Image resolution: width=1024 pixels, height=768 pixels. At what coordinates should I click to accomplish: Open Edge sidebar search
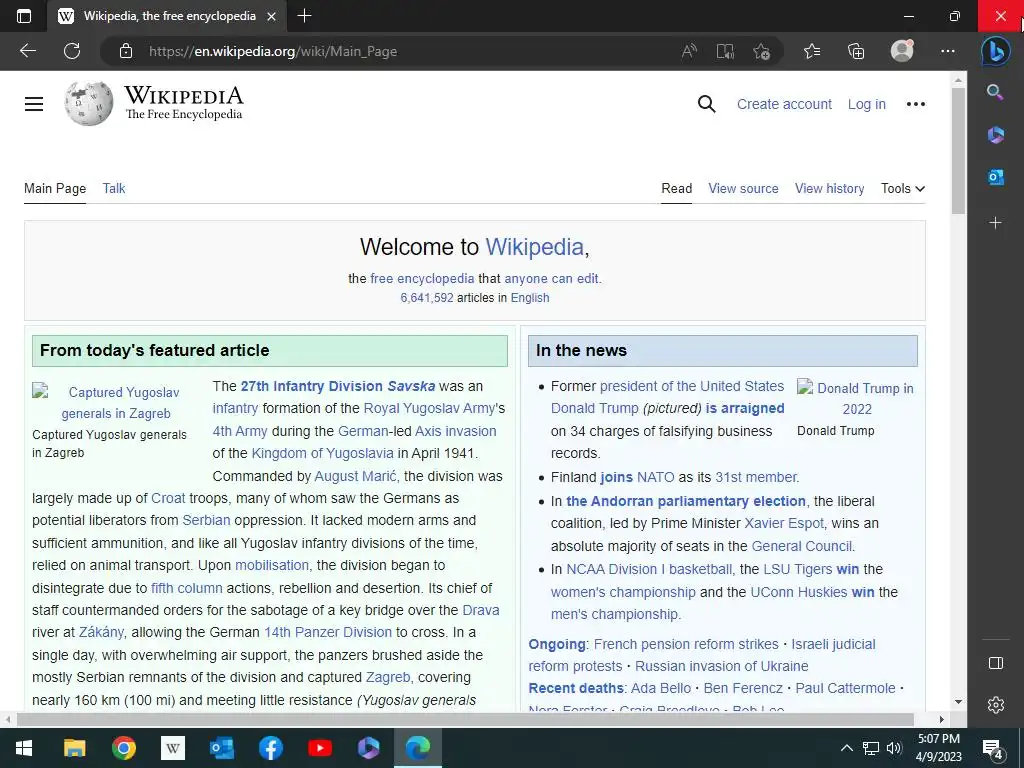click(995, 92)
